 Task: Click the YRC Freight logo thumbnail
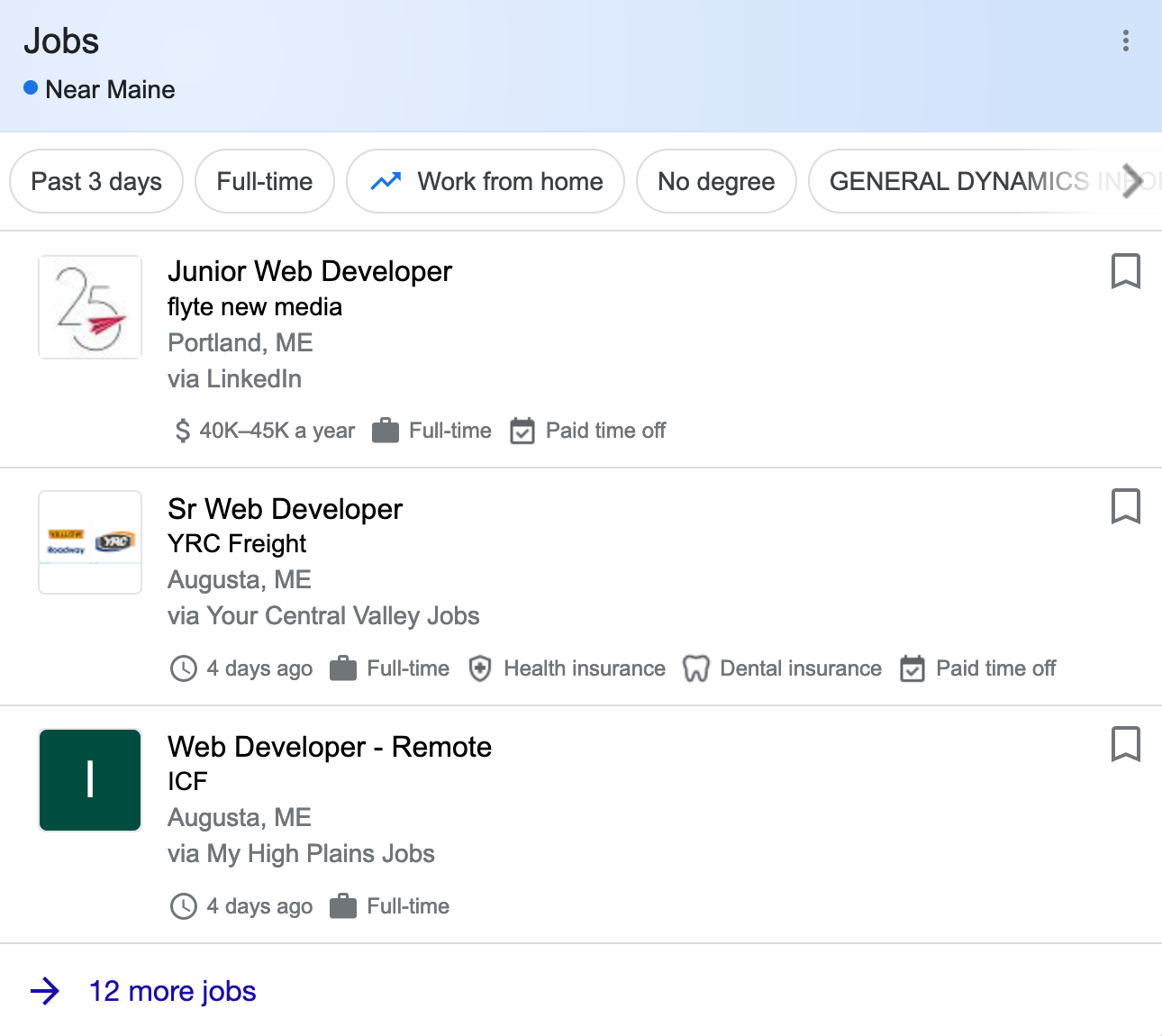pyautogui.click(x=89, y=542)
